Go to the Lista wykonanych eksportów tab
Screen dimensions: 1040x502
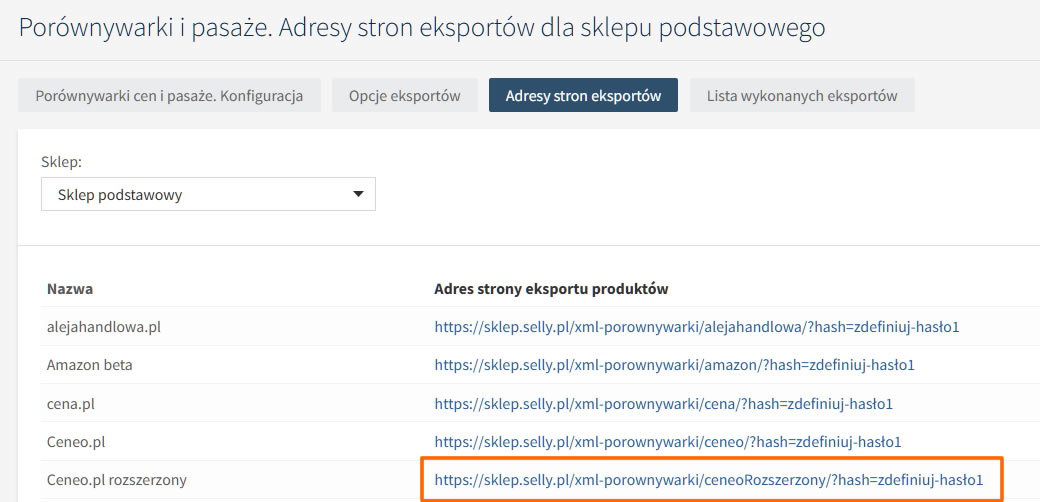point(801,96)
